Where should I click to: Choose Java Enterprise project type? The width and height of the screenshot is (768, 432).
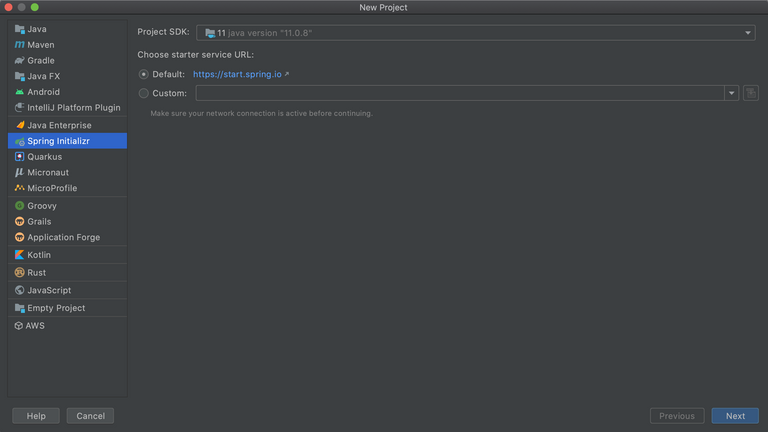click(68, 125)
